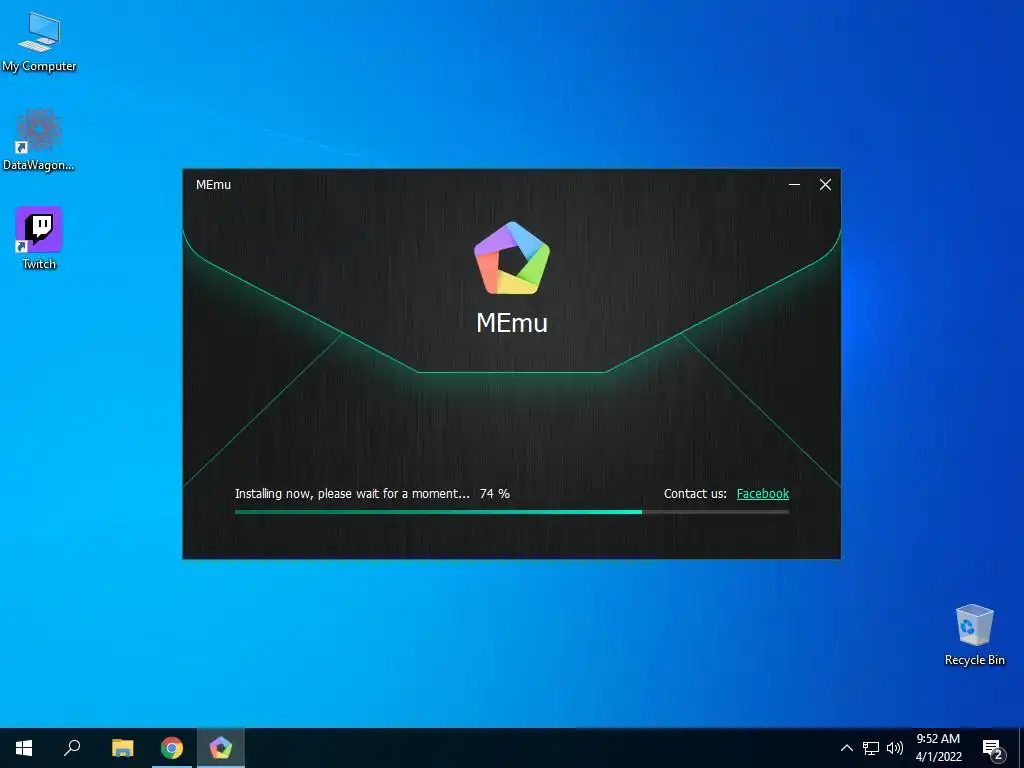Click the 'Installing now, please wait' status text
Screen dimensions: 1024x768
pos(352,494)
